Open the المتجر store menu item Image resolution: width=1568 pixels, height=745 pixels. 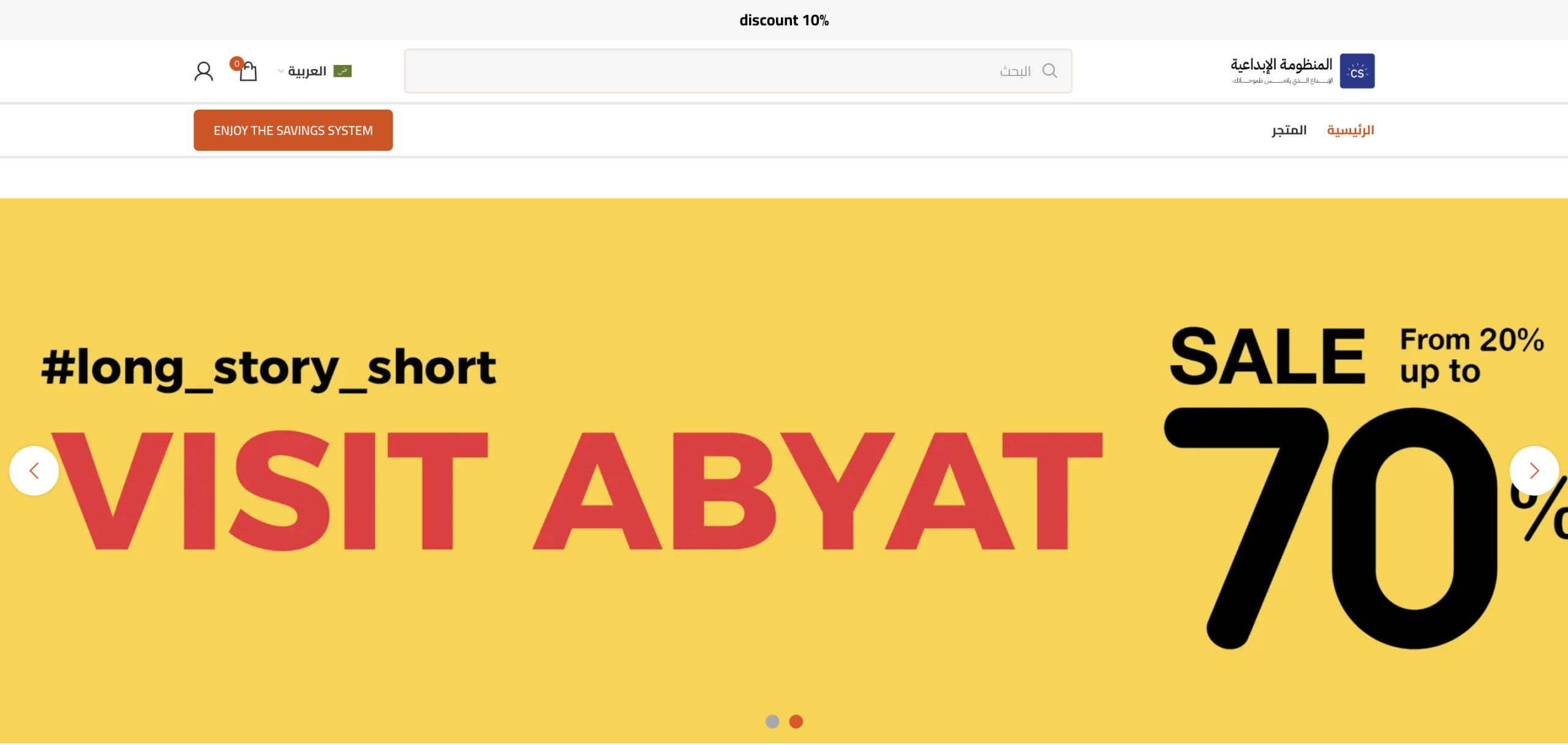(1289, 130)
